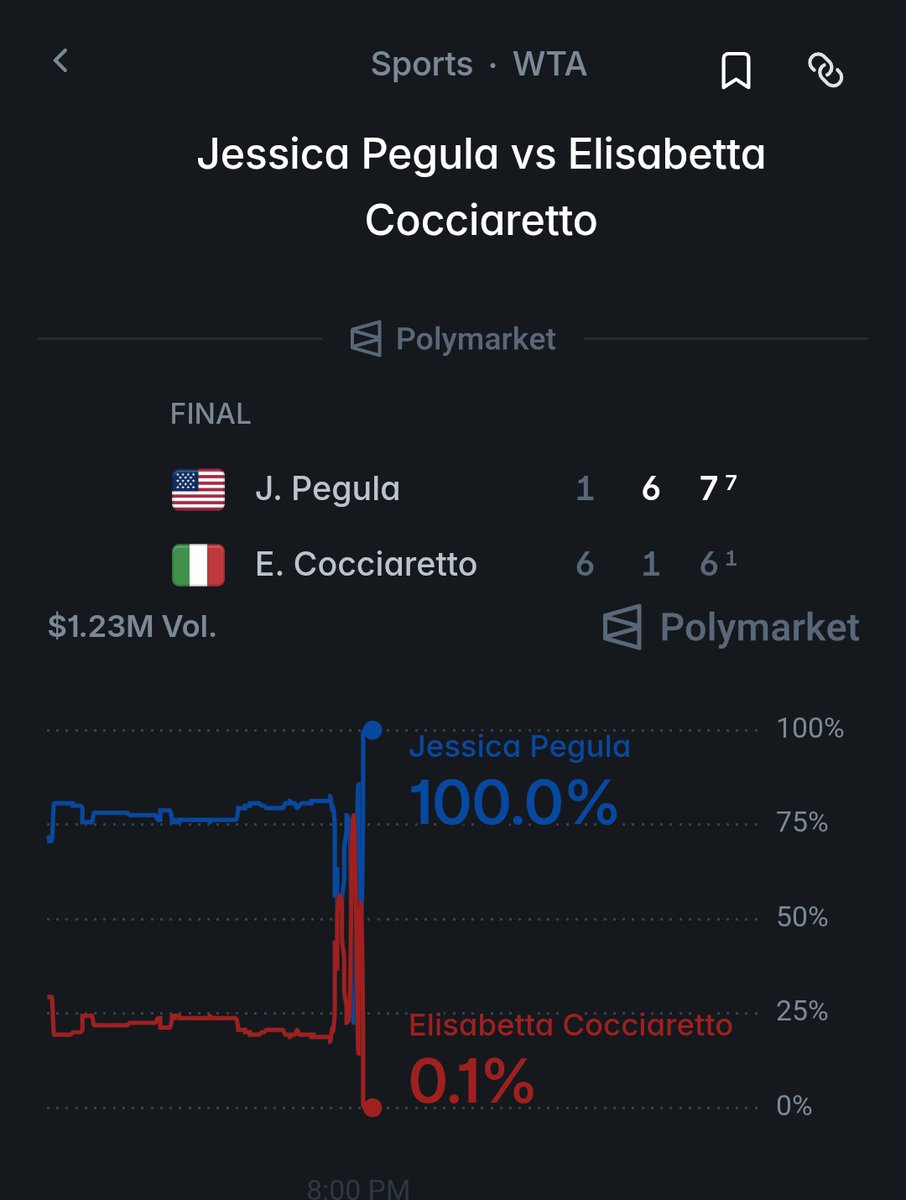This screenshot has width=906, height=1200.
Task: Select the blue Pegula chart endpoint dot
Action: (372, 730)
